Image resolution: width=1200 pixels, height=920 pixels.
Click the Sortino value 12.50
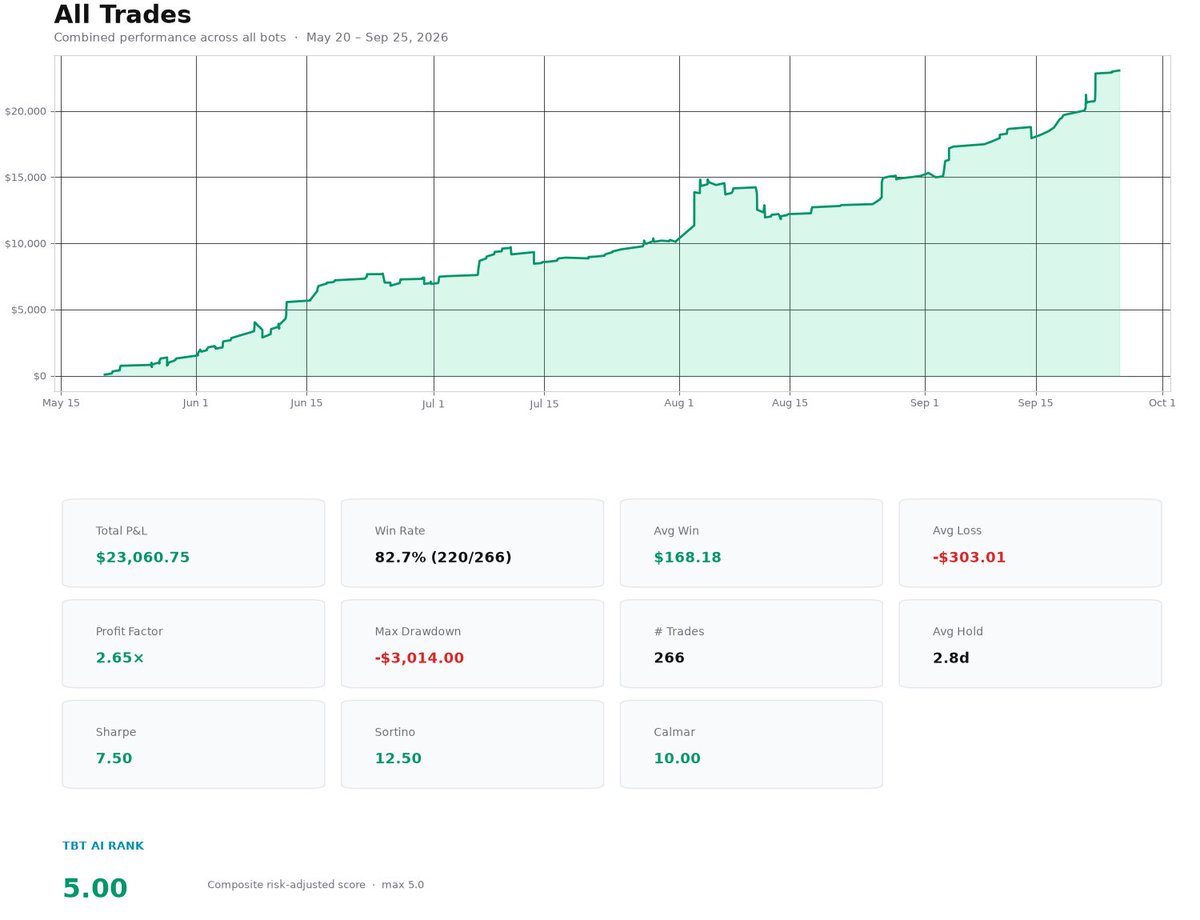398,758
